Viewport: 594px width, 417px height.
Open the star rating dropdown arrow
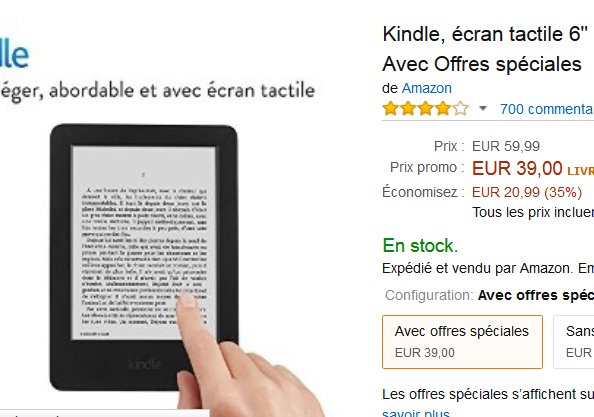pyautogui.click(x=483, y=109)
